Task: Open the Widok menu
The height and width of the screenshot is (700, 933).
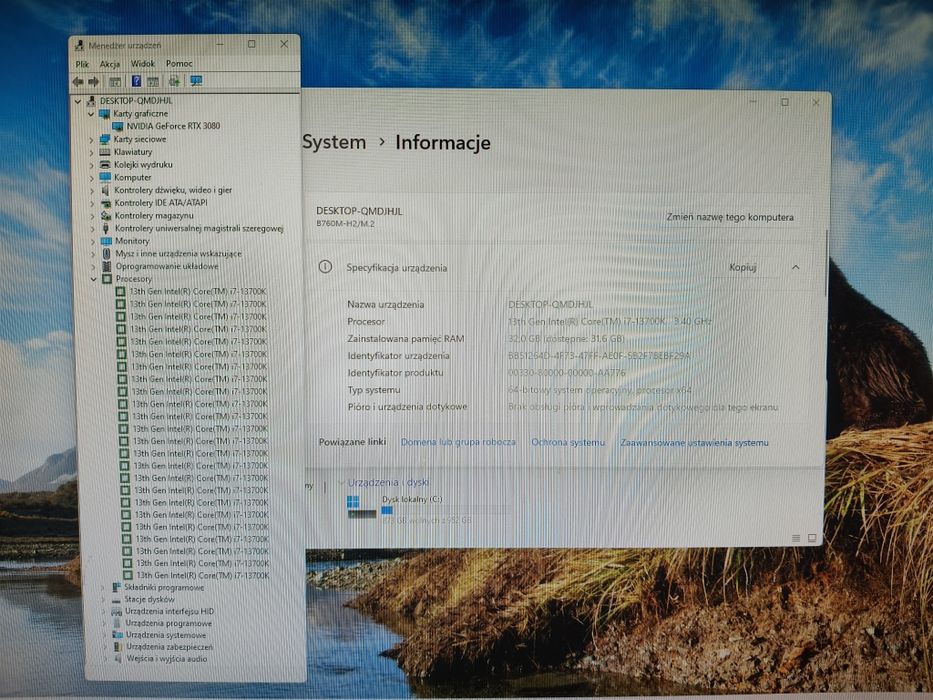Action: (143, 63)
